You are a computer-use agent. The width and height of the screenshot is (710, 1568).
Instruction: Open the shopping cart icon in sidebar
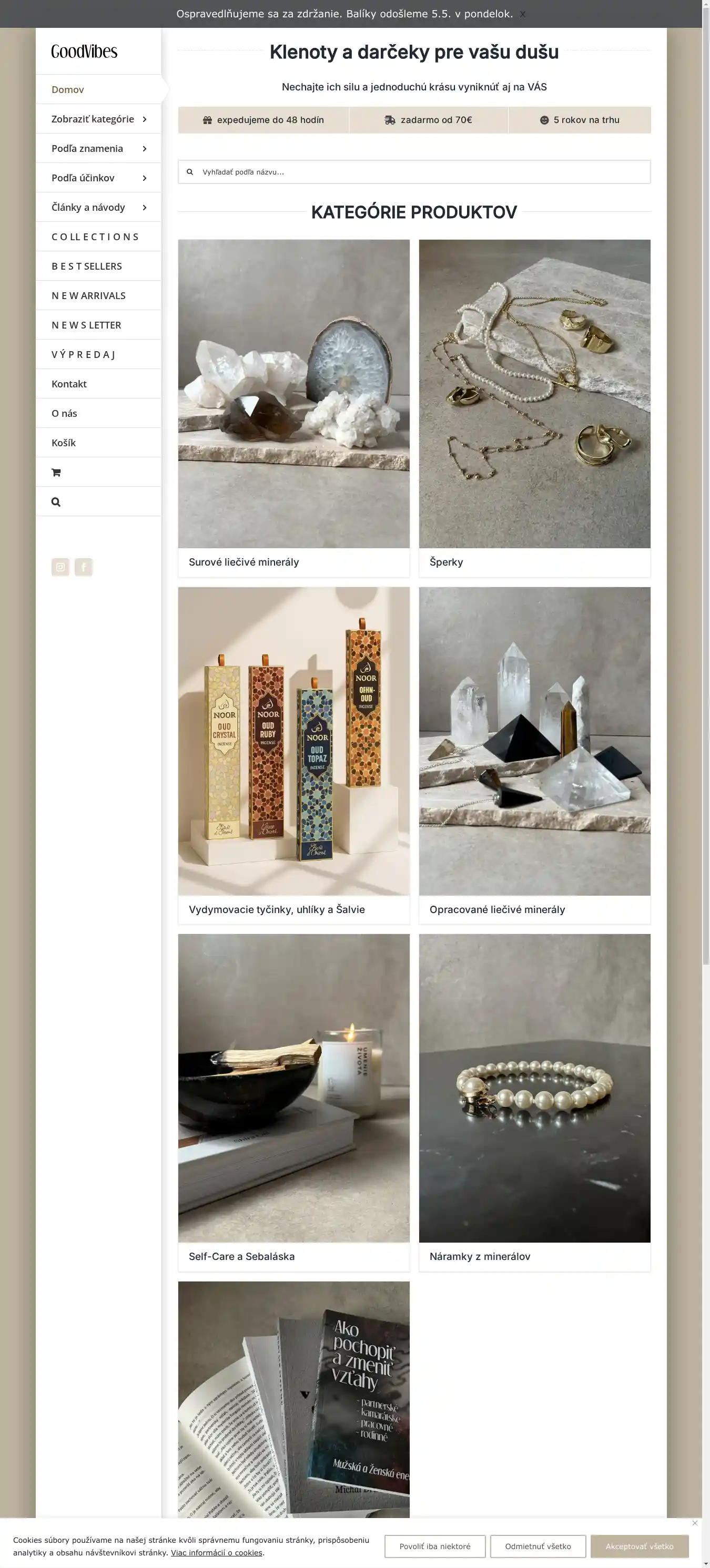pyautogui.click(x=56, y=473)
